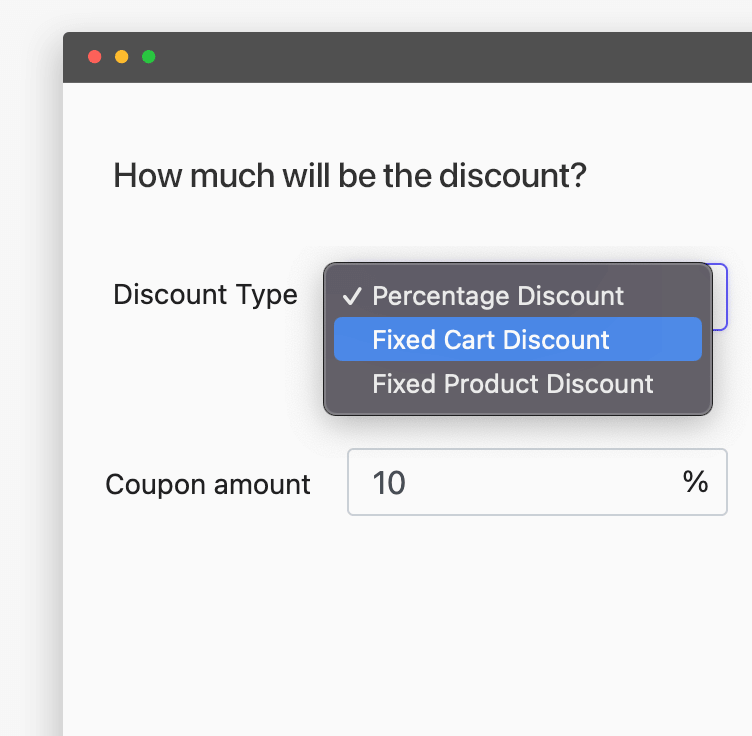The width and height of the screenshot is (752, 736).
Task: Click the value 10 in coupon field
Action: (x=389, y=483)
